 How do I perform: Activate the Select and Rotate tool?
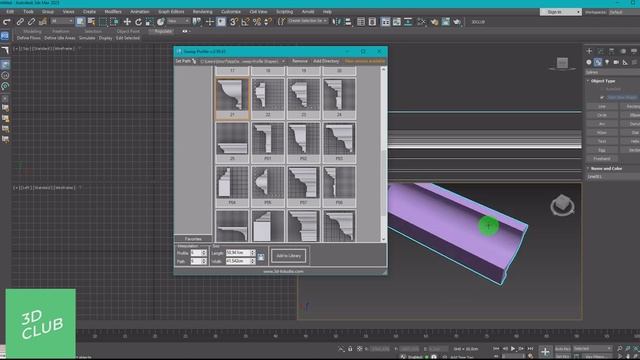coord(138,22)
